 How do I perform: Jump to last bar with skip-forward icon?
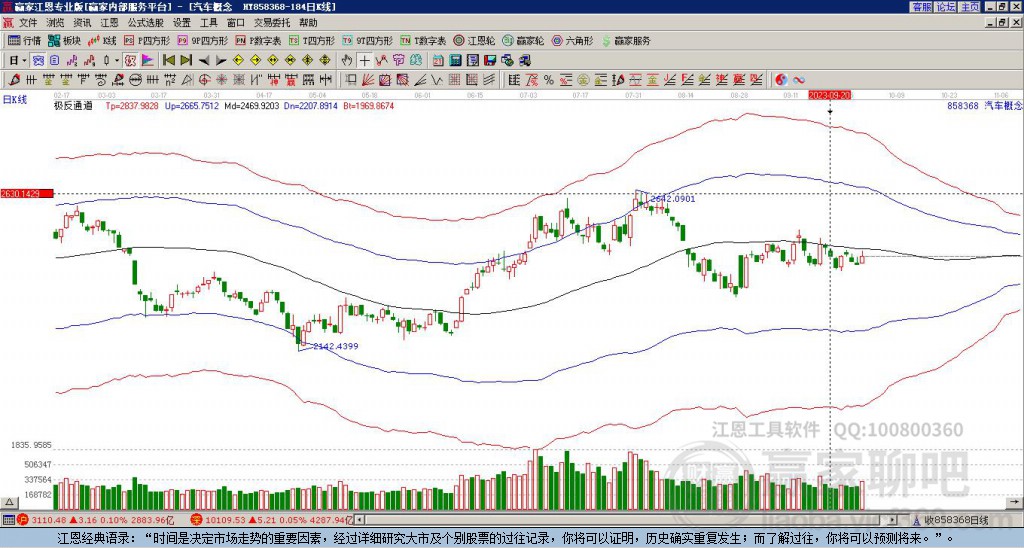click(186, 61)
